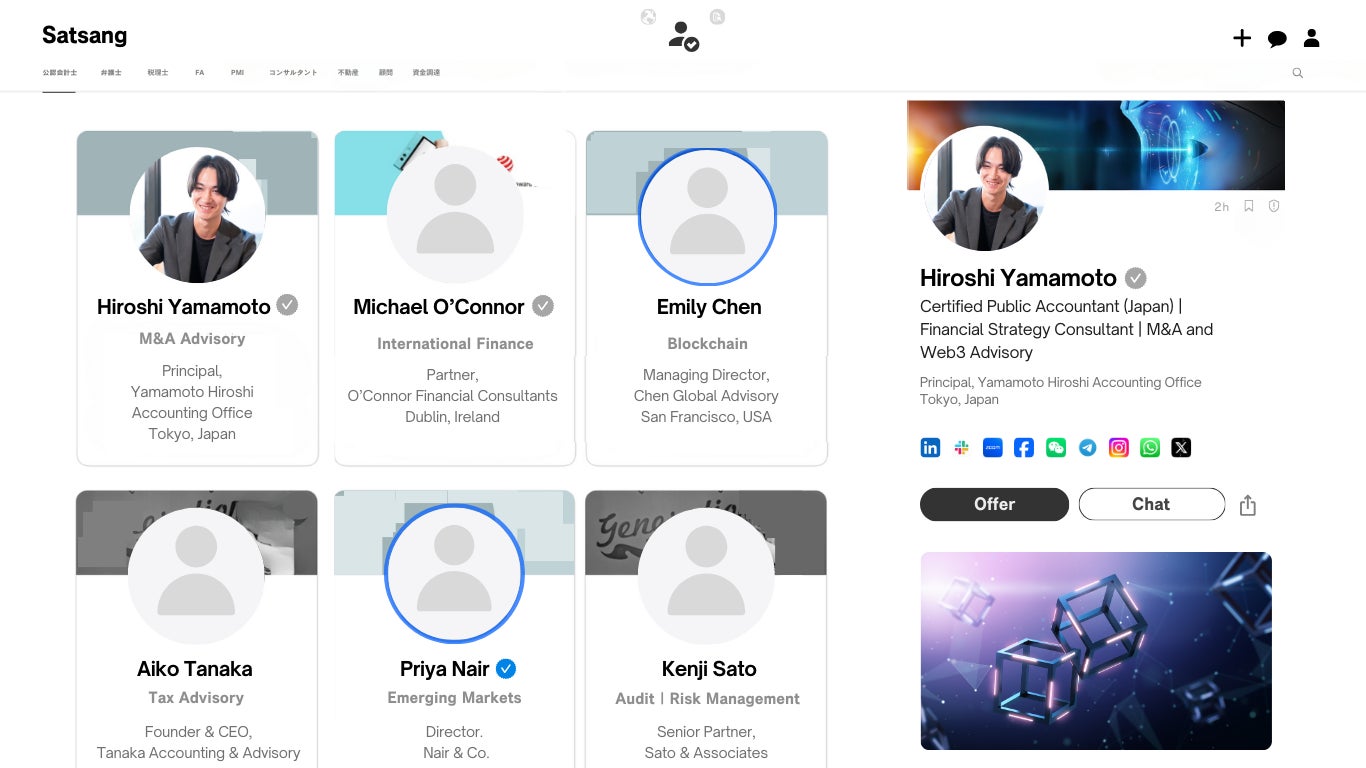This screenshot has width=1366, height=768.
Task: Click the "Emerging Markets" label
Action: pos(455,698)
